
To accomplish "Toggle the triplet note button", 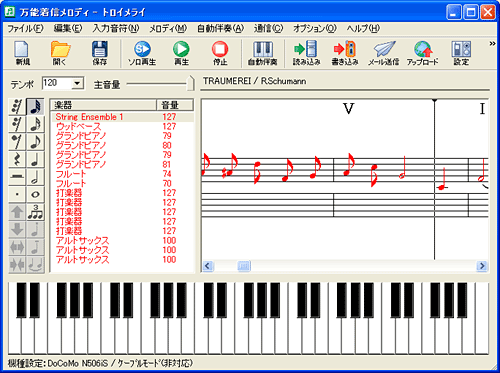I will tap(35, 212).
